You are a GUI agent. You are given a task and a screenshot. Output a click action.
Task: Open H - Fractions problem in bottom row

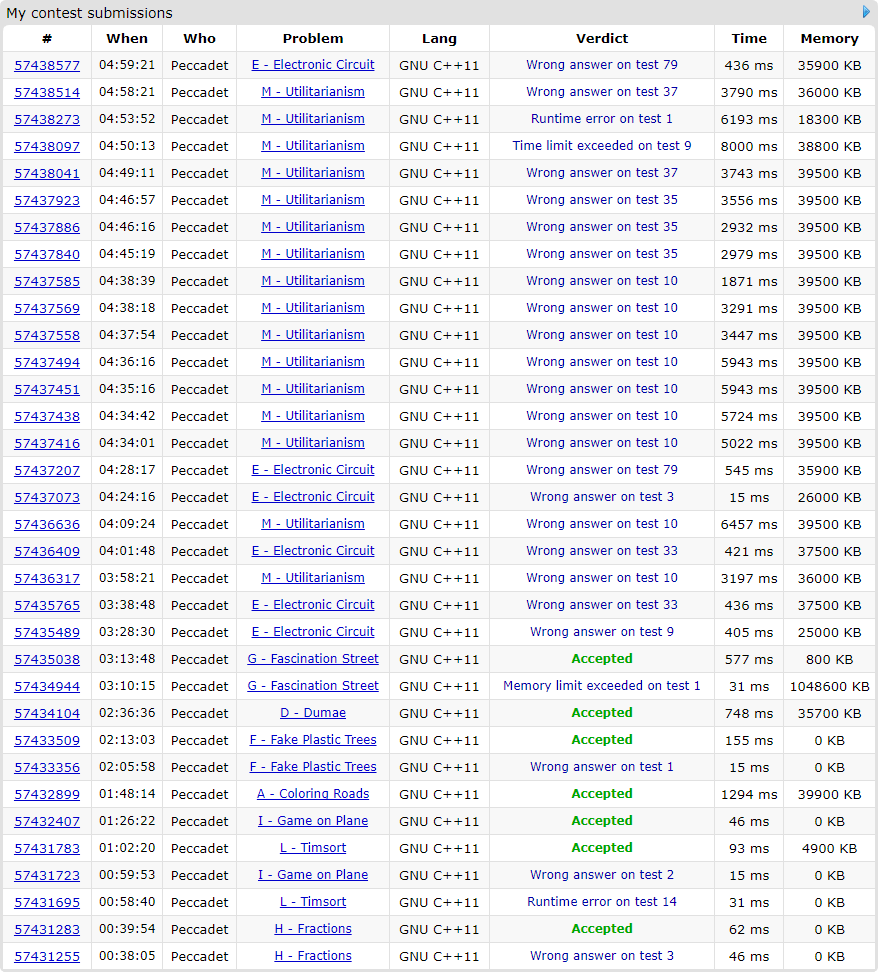(313, 956)
